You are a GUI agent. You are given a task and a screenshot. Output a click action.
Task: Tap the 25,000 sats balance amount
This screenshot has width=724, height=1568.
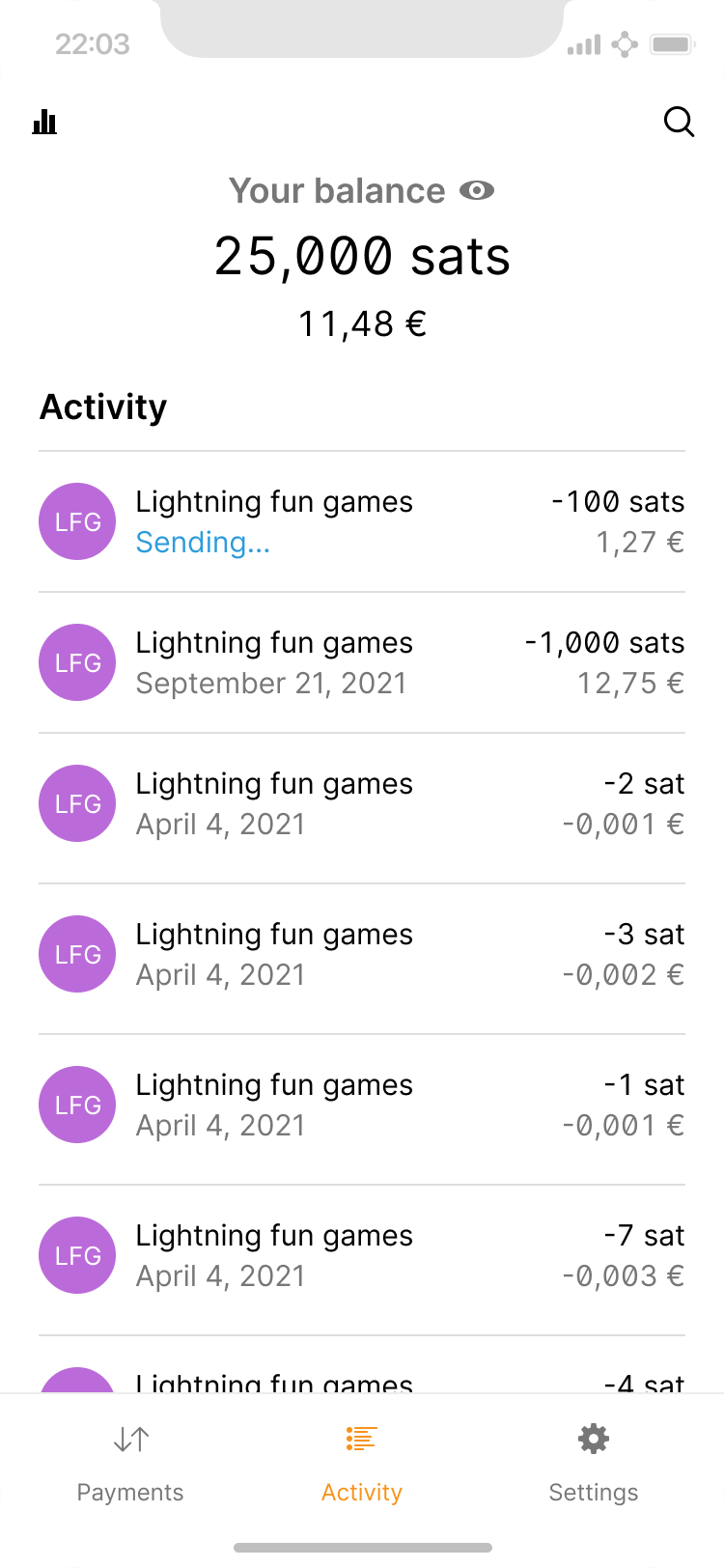tap(362, 257)
